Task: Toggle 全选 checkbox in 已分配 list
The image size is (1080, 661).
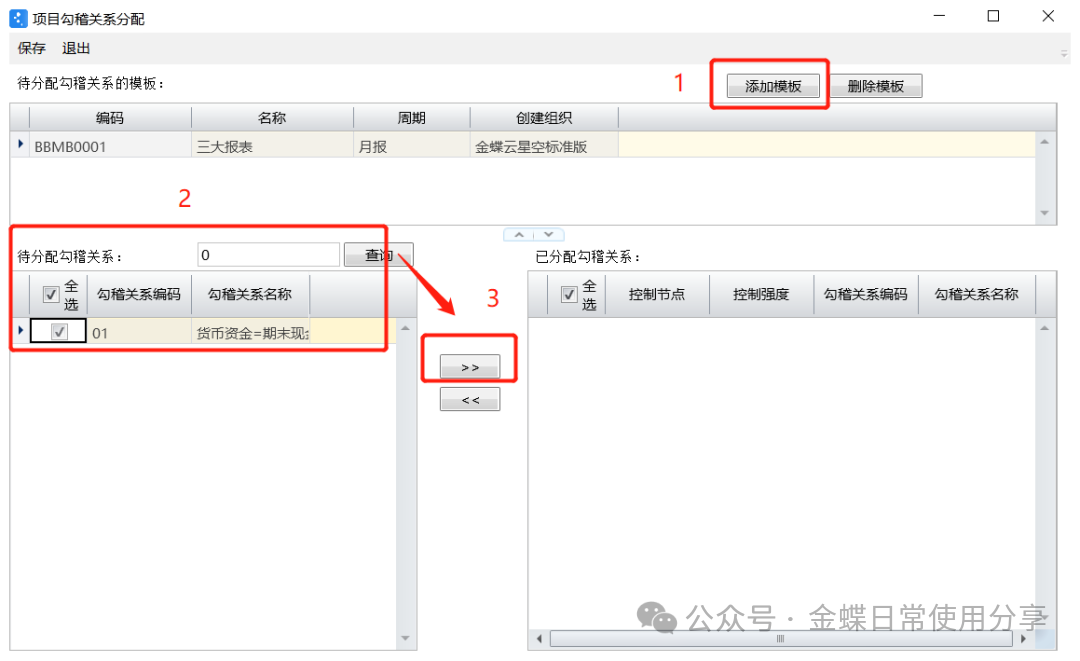Action: (569, 294)
